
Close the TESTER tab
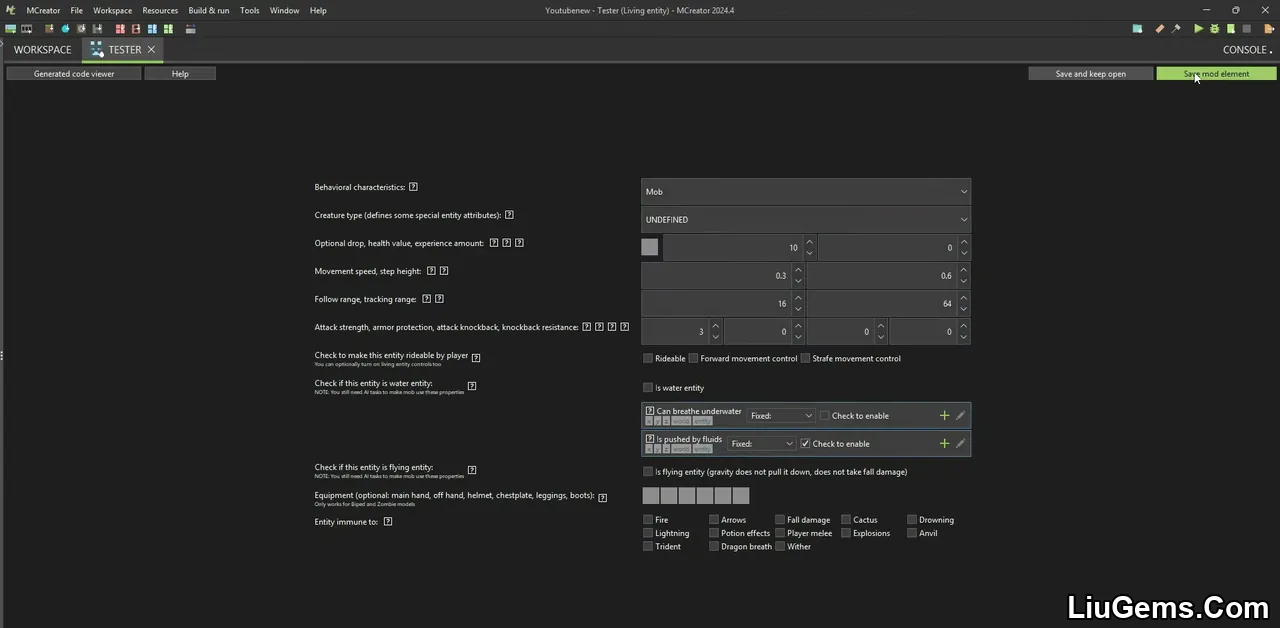152,49
